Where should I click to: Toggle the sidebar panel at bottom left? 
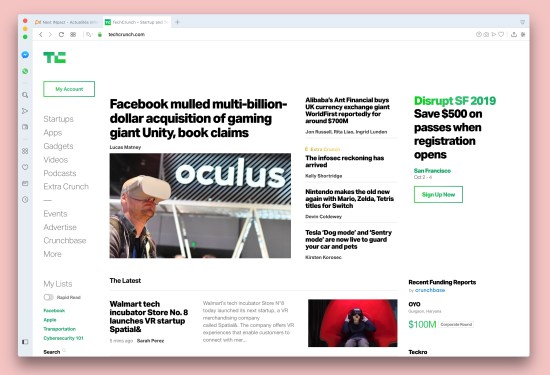(x=25, y=342)
